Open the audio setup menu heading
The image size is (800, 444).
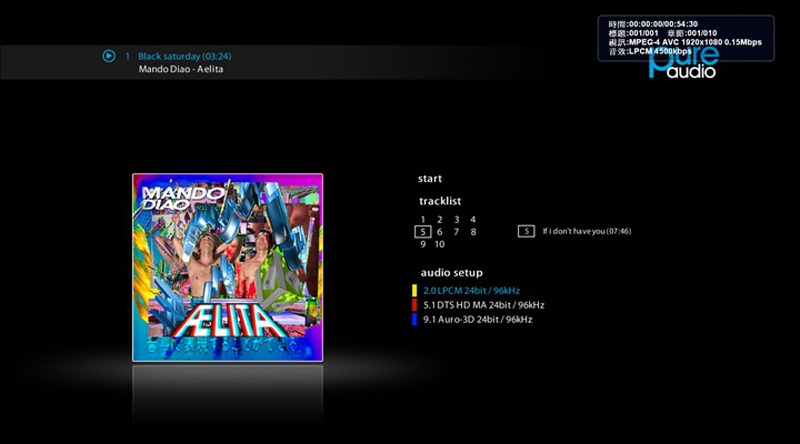click(x=450, y=272)
